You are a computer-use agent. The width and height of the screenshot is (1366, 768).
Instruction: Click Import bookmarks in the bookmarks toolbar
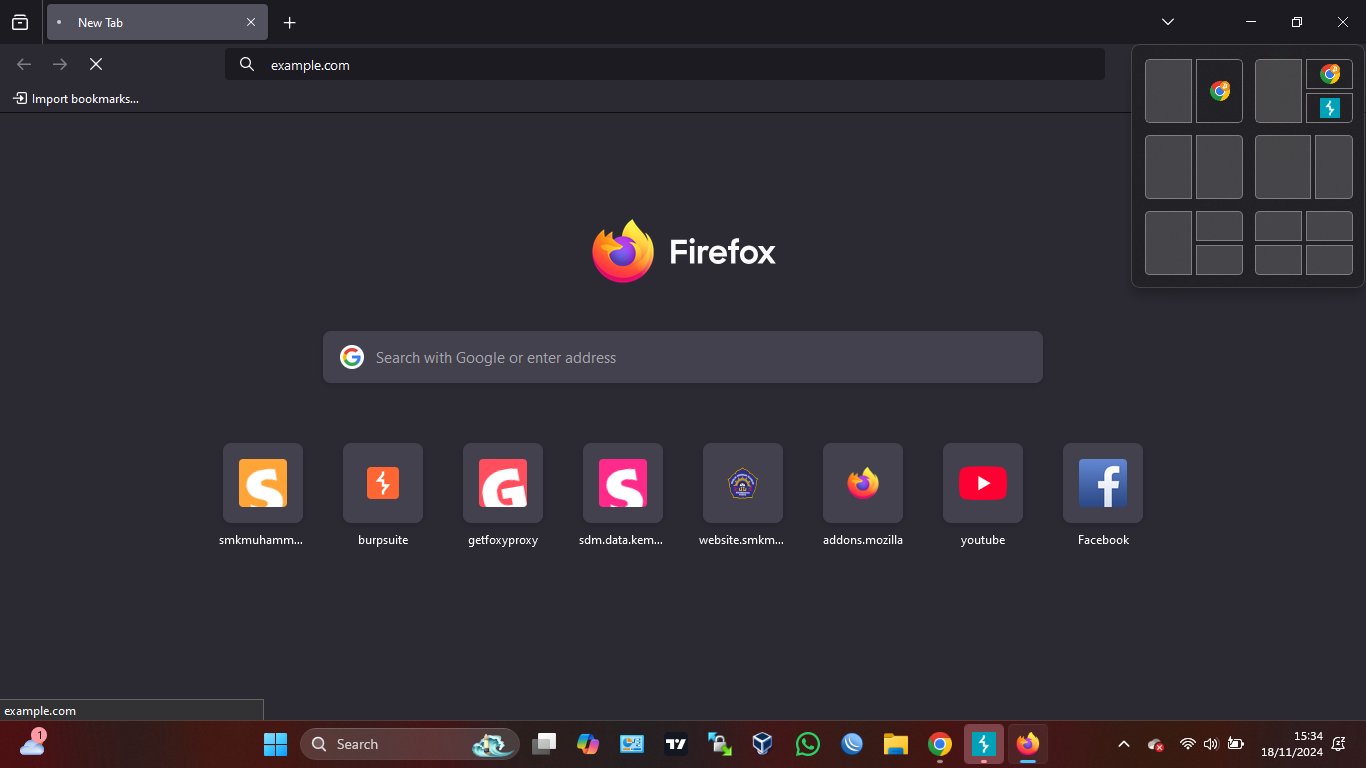(x=76, y=98)
